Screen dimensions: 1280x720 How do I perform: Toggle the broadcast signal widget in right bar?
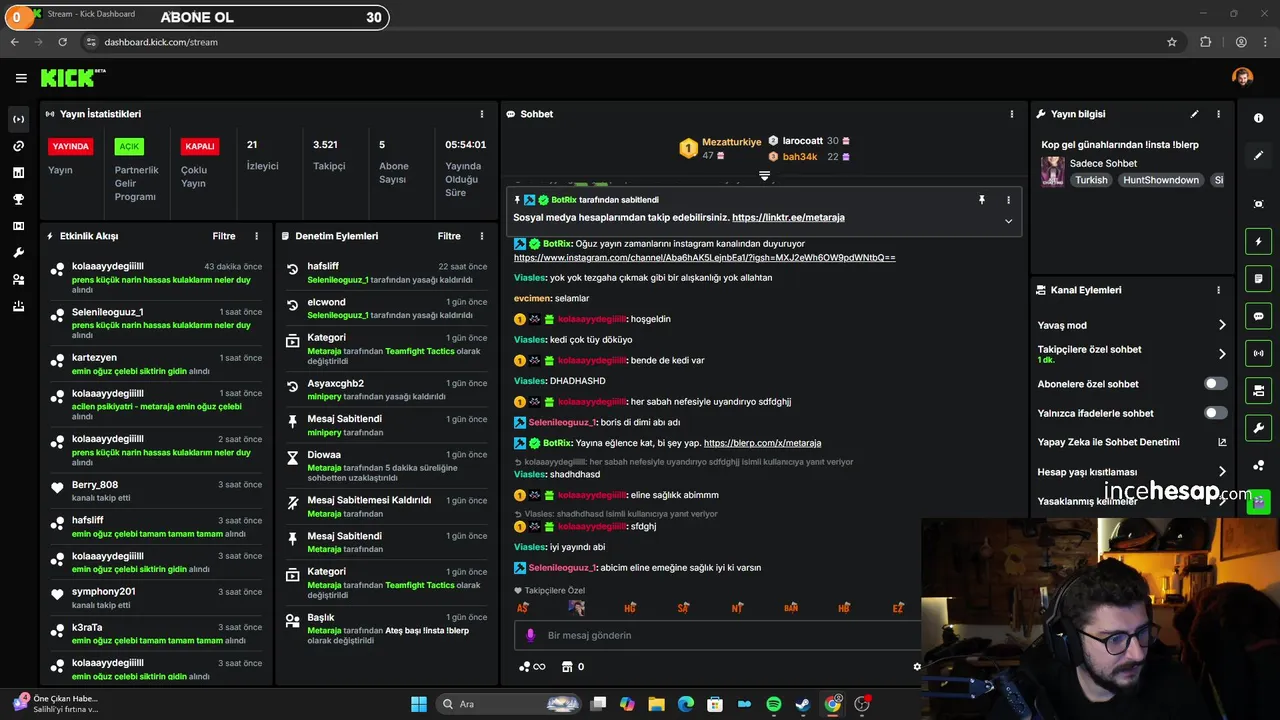click(1258, 353)
